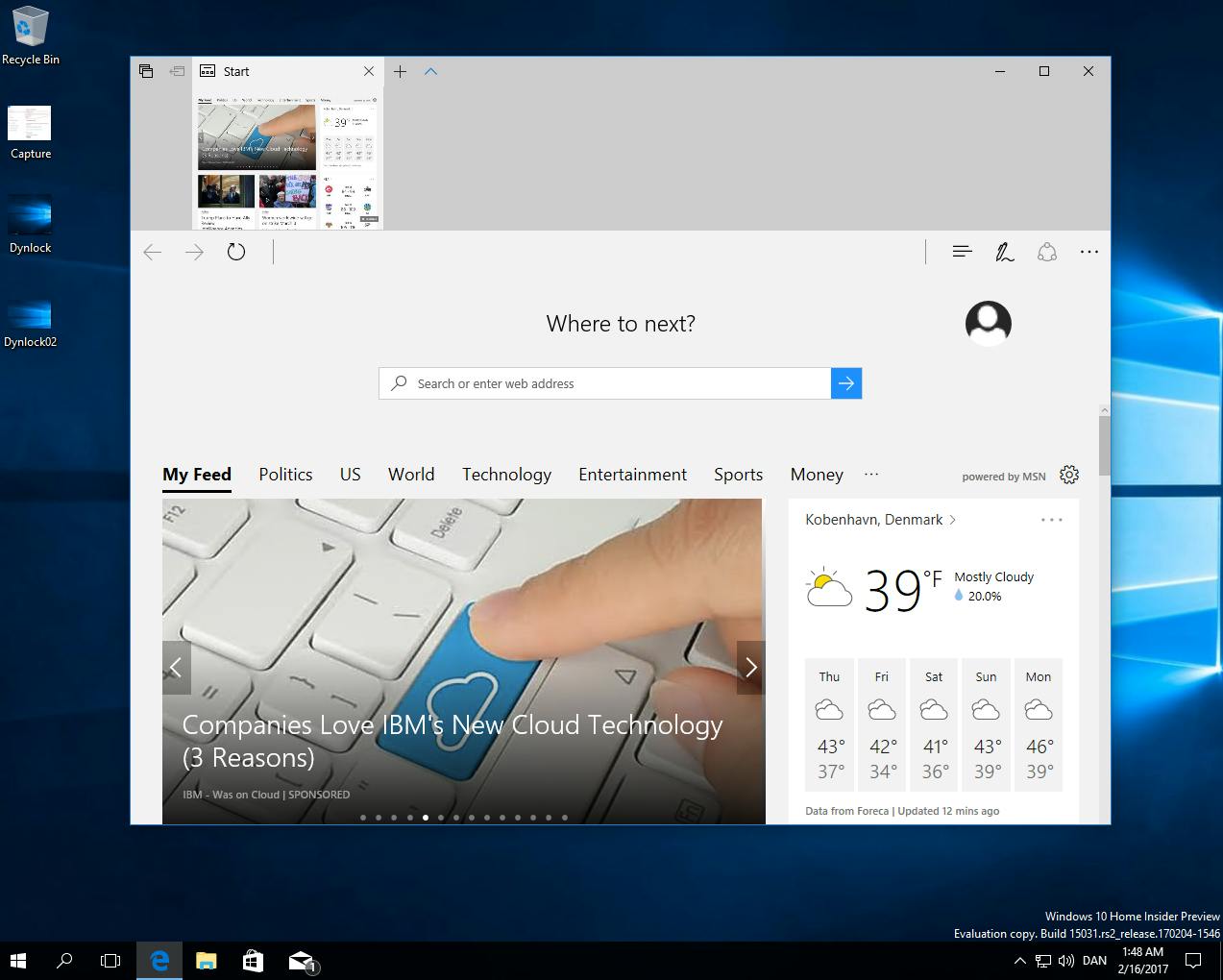
Task: Open the Money feed
Action: click(817, 475)
